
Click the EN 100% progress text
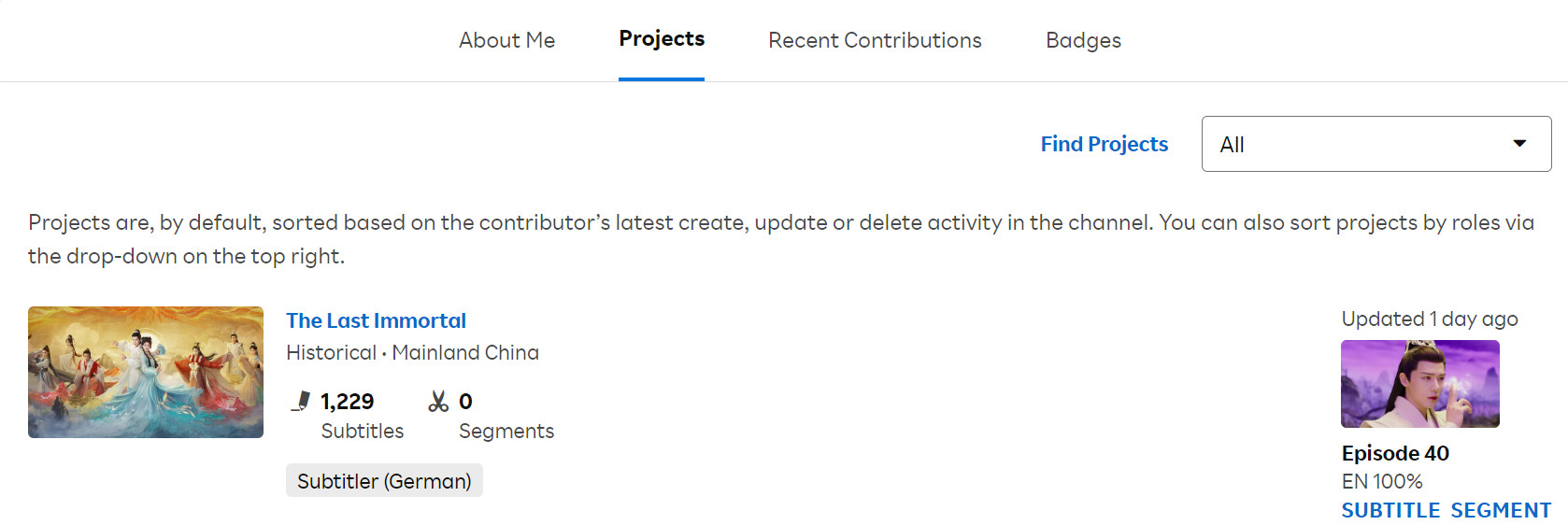(1382, 481)
